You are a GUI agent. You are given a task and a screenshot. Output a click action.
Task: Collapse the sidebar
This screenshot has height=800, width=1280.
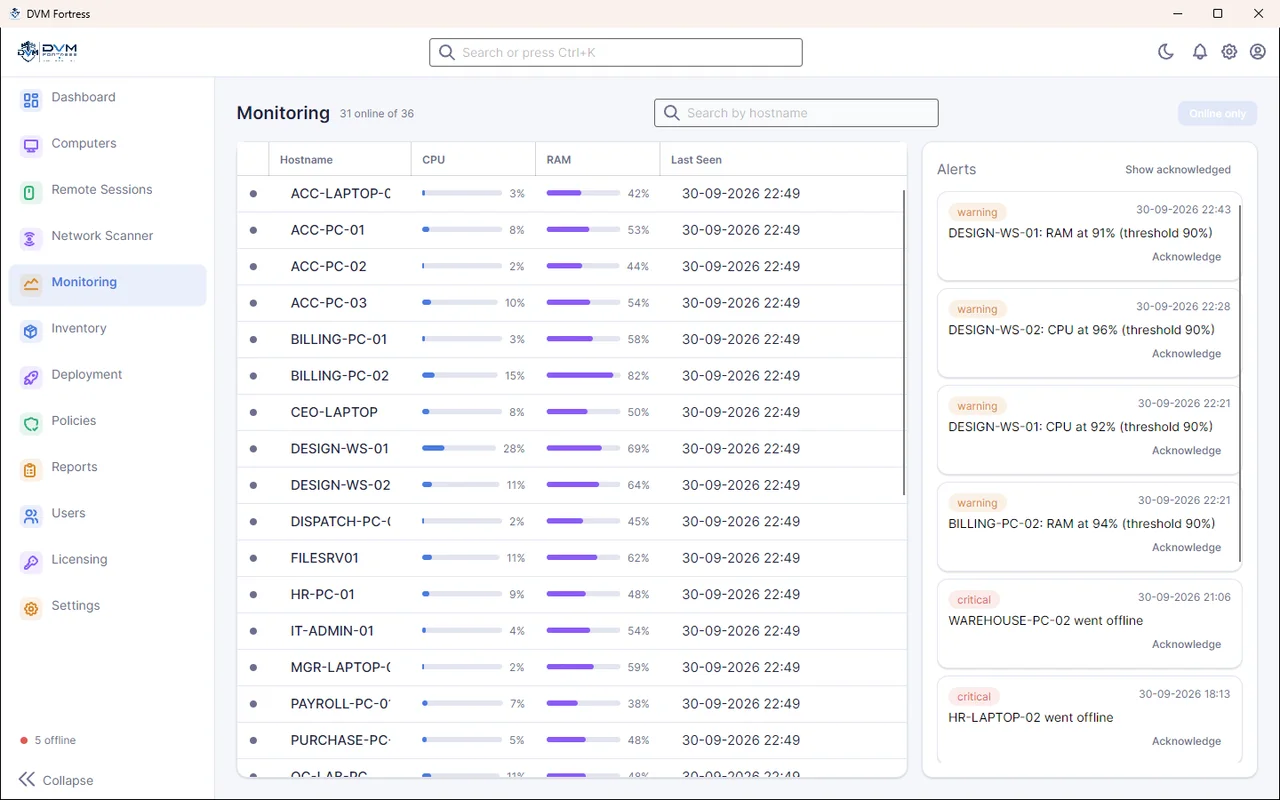(x=56, y=780)
